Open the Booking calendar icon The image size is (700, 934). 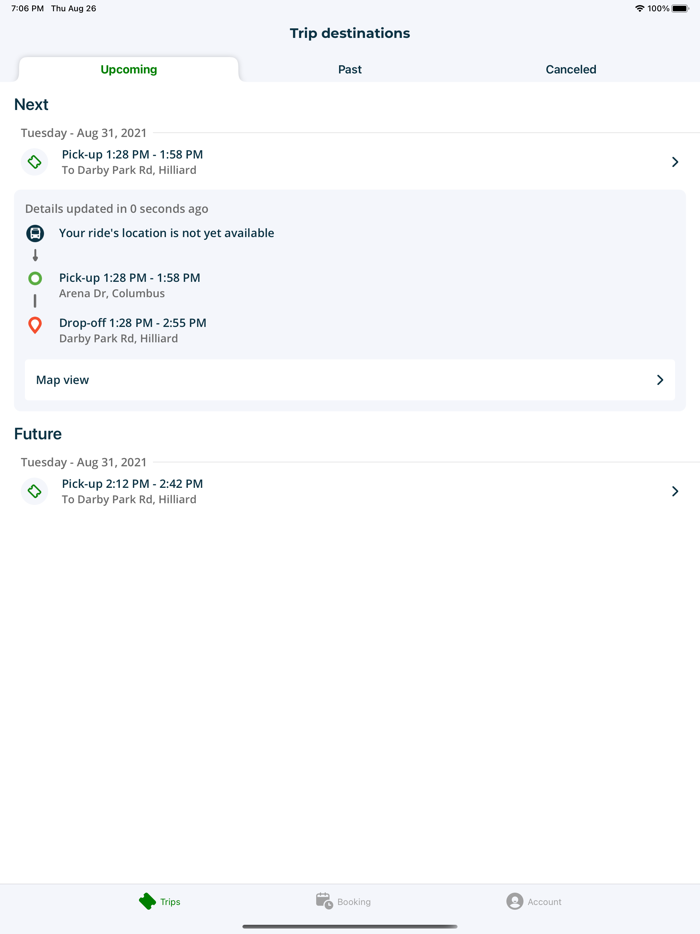324,901
